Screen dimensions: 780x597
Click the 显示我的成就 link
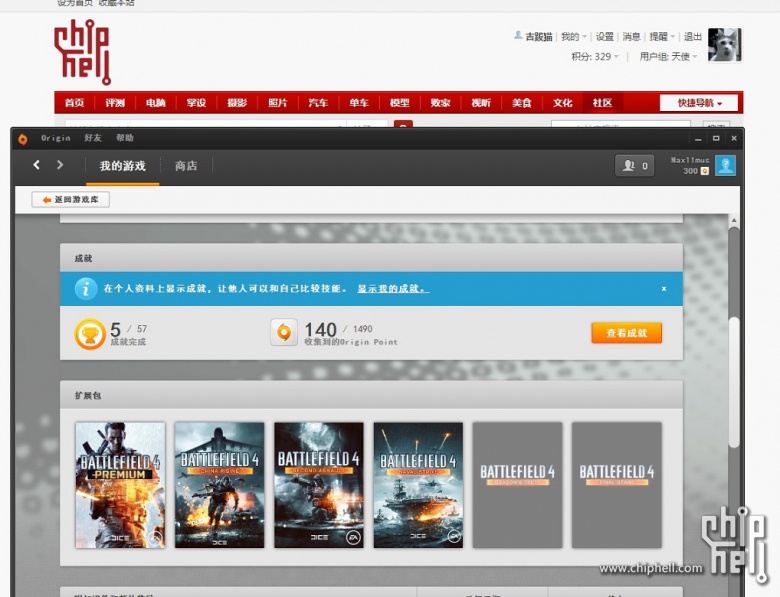point(393,289)
